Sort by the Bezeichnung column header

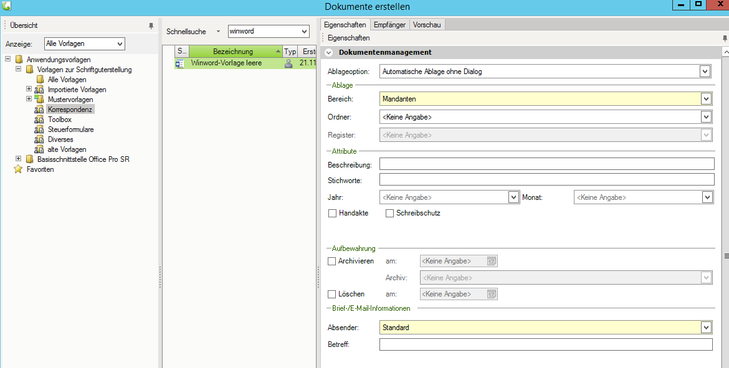(x=236, y=52)
